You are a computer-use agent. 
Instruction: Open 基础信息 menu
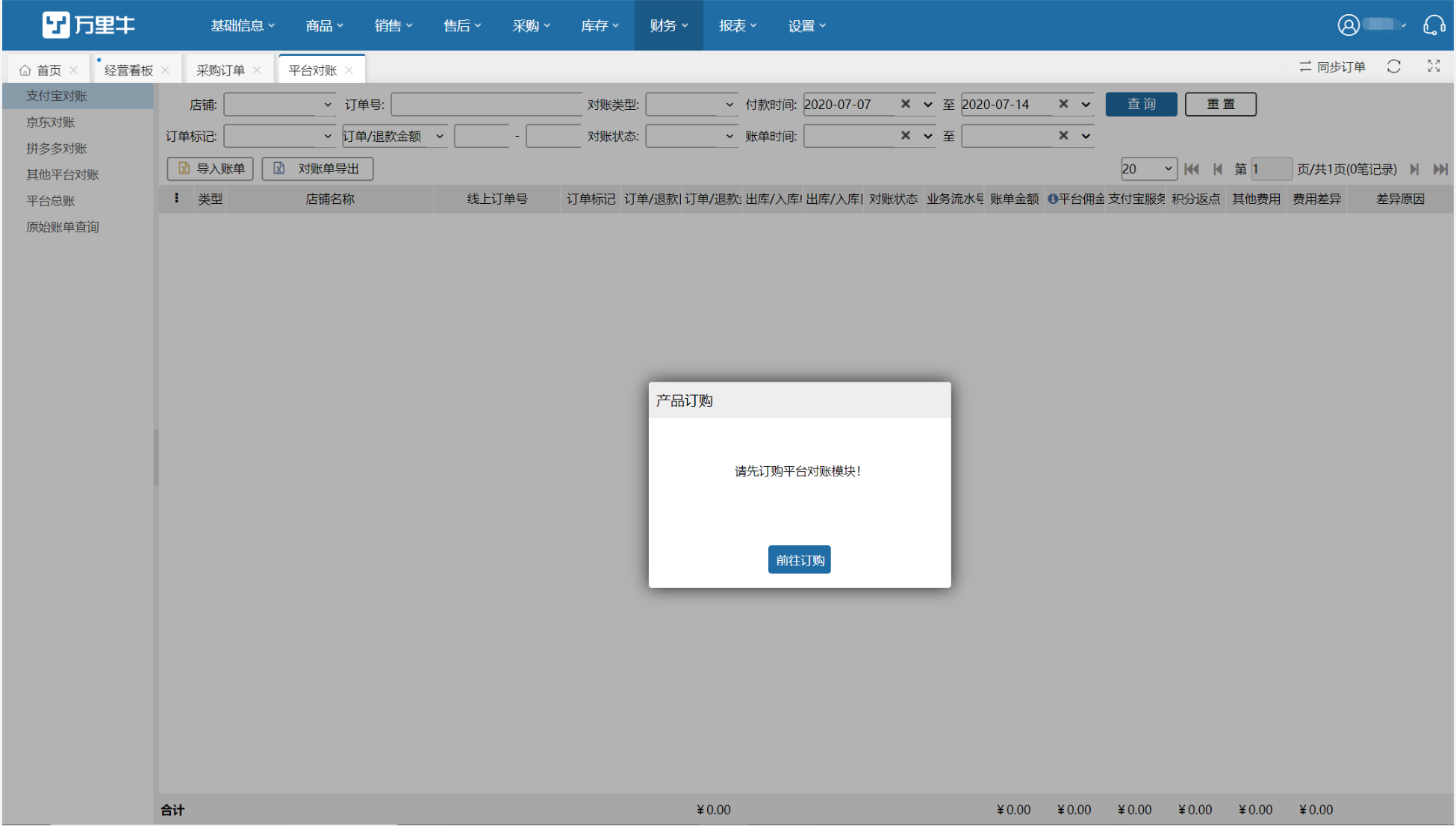243,25
